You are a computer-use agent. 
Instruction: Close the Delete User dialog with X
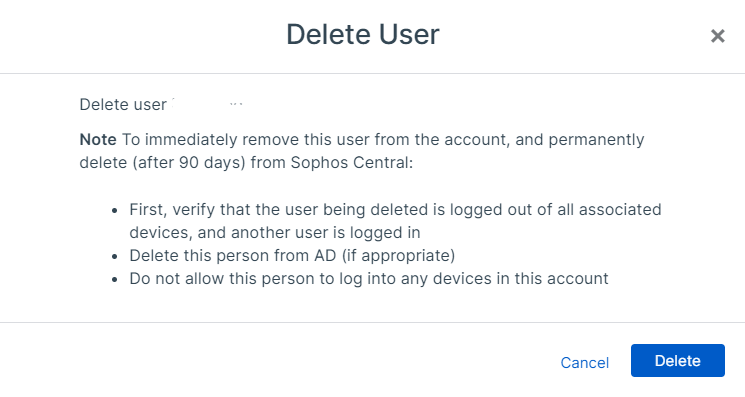[x=717, y=36]
